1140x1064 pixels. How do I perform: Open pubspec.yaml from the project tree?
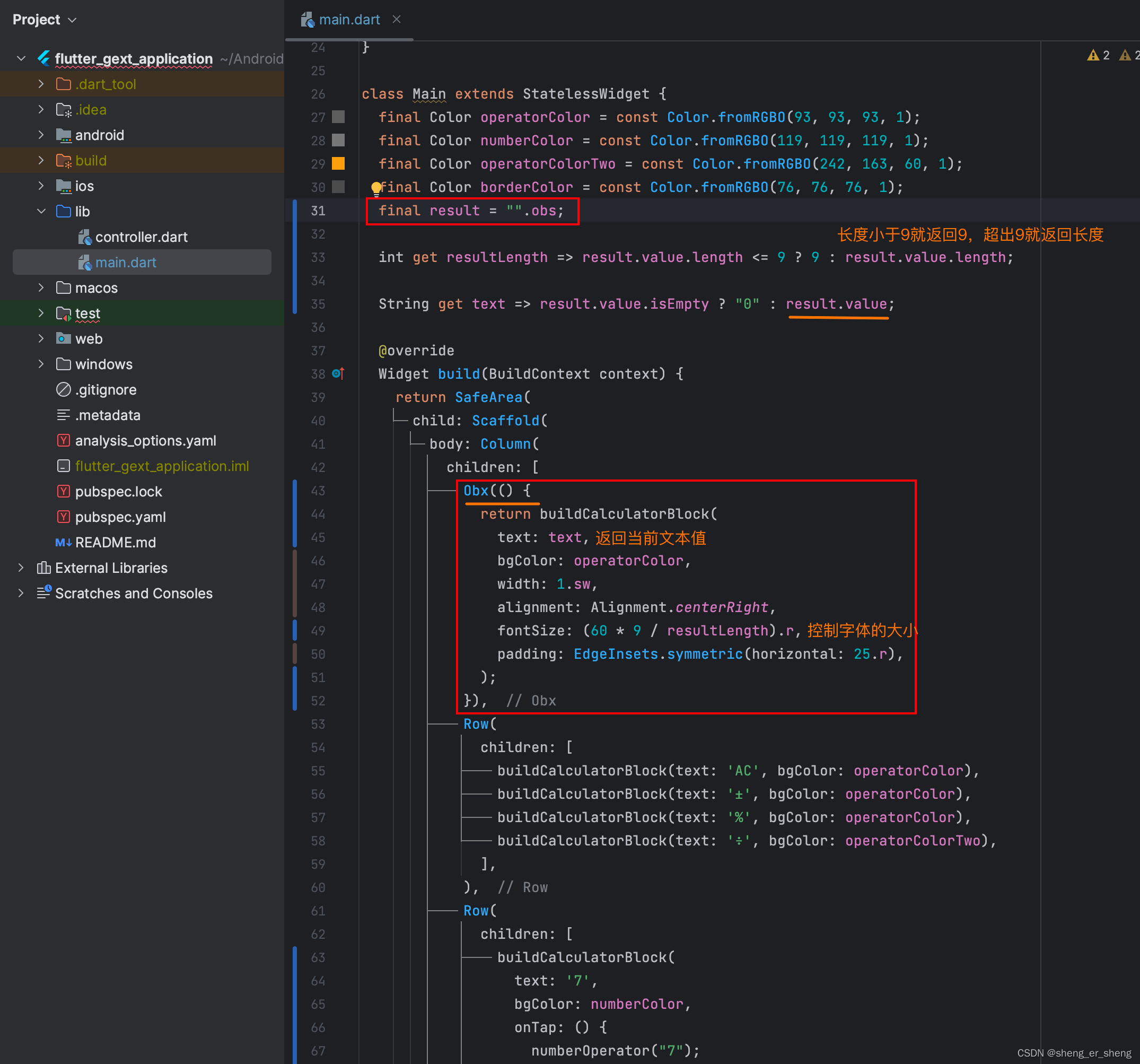[120, 517]
